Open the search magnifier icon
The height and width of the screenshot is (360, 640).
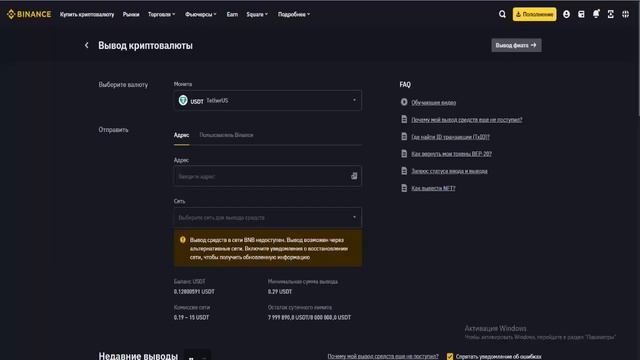click(x=502, y=14)
